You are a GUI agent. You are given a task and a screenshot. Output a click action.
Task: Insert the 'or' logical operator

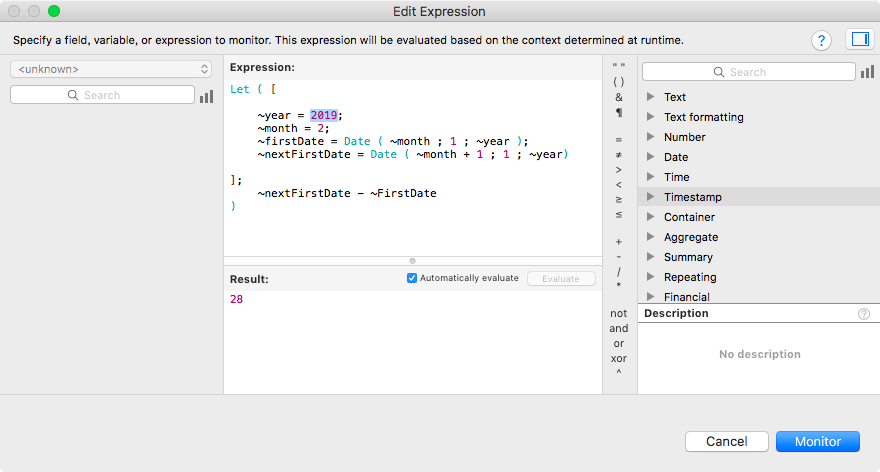(x=618, y=343)
